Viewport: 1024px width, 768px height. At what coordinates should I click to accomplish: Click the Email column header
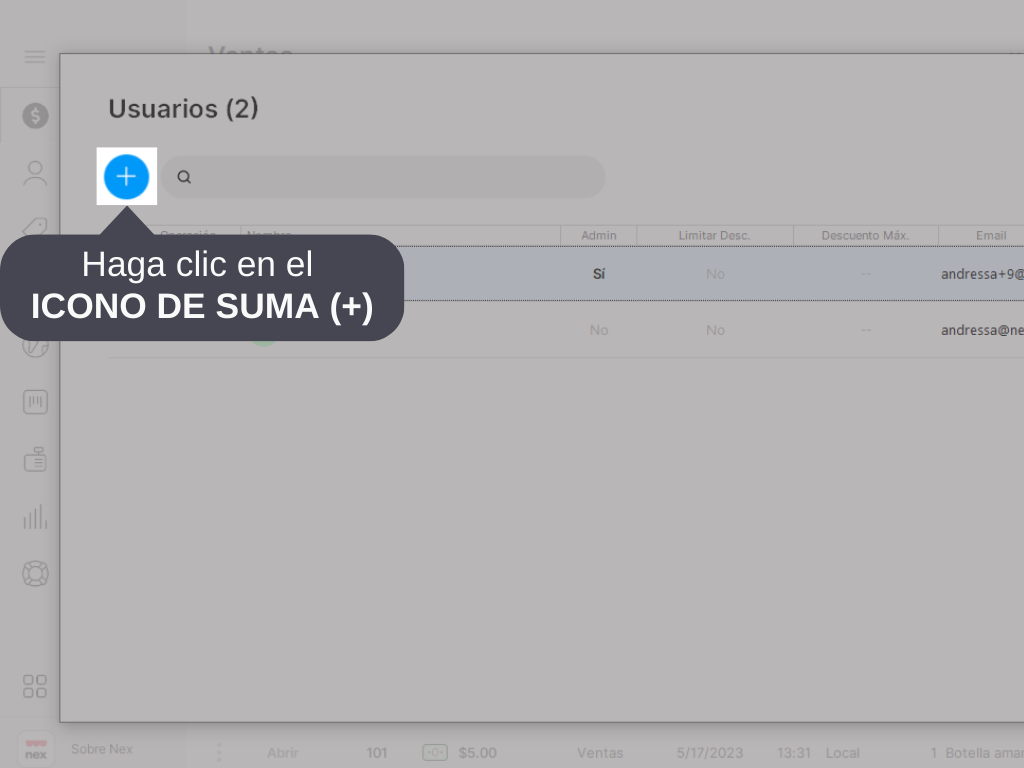coord(990,235)
